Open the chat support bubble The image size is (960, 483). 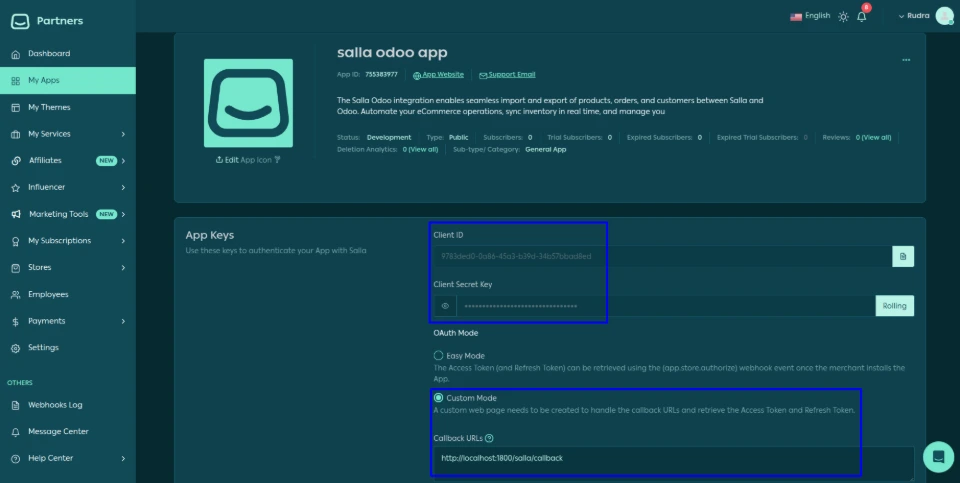[x=938, y=456]
